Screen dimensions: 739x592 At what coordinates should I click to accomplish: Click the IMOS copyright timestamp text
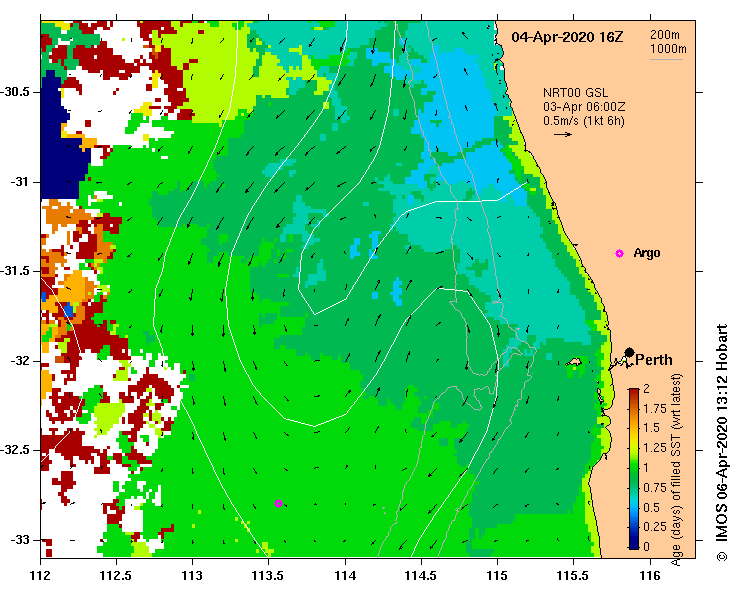pyautogui.click(x=721, y=442)
